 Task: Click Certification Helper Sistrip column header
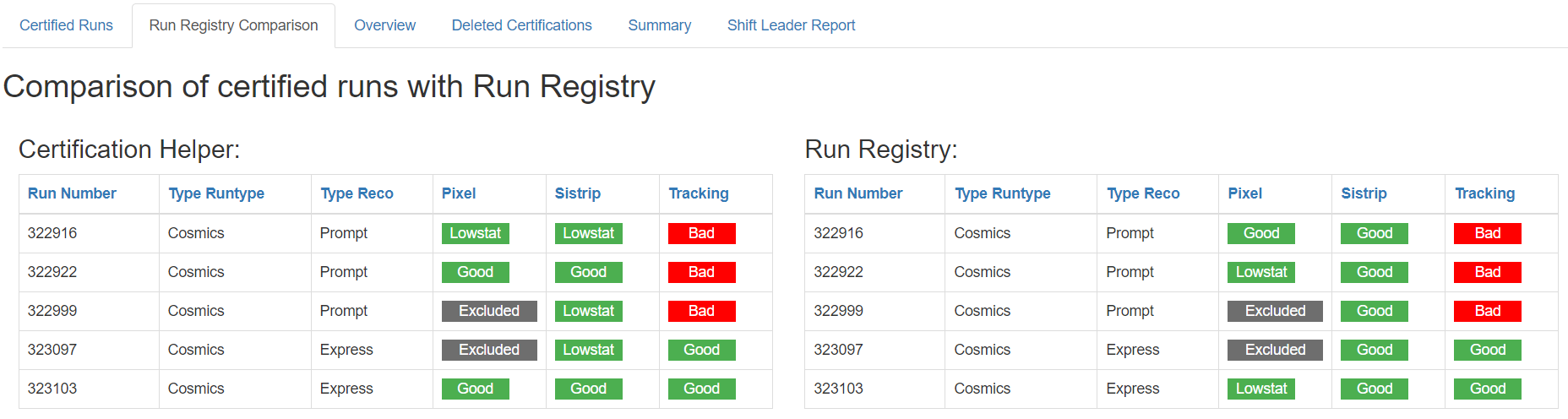point(578,193)
